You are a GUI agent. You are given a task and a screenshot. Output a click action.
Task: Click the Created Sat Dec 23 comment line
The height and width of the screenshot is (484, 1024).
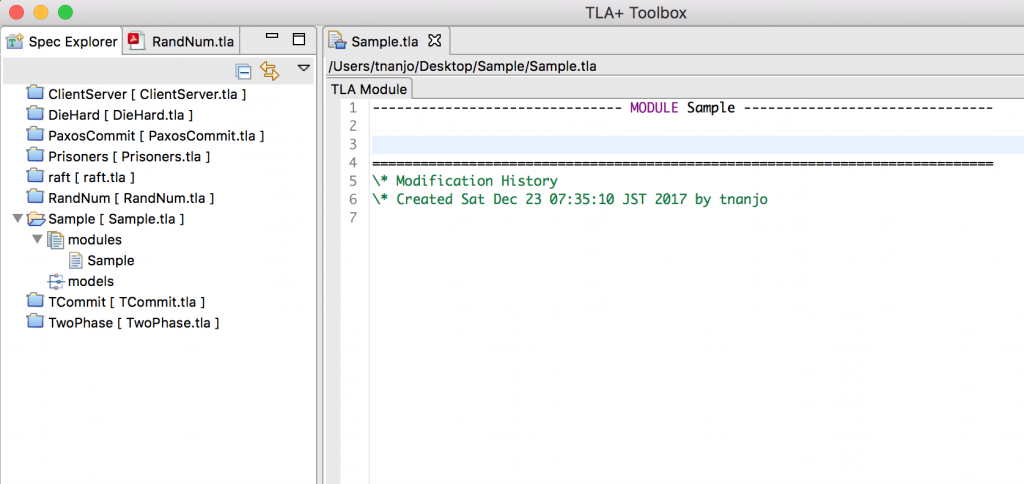click(569, 199)
